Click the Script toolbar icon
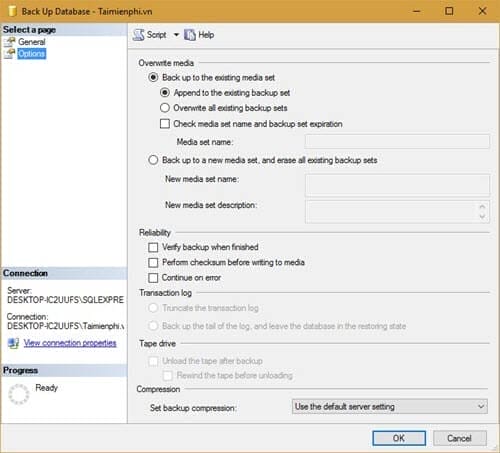Image resolution: width=500 pixels, height=453 pixels. [x=139, y=35]
